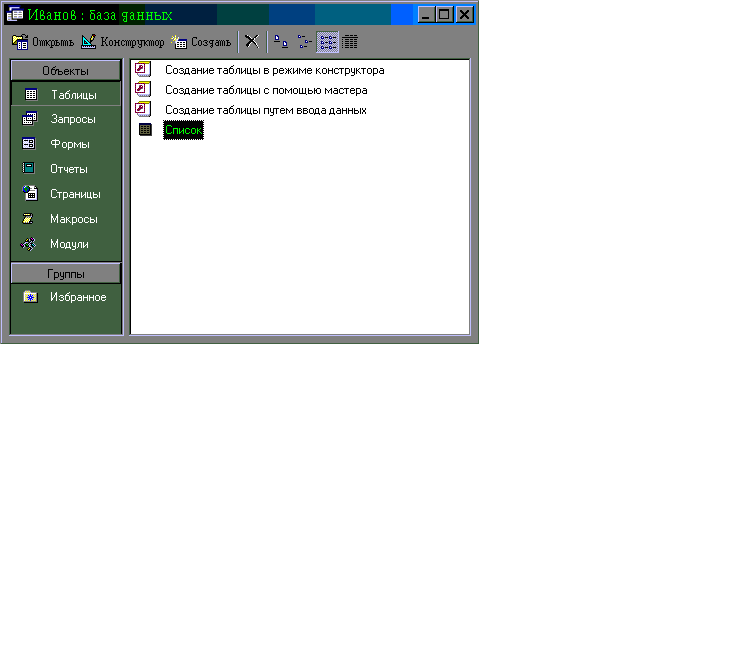Click the Создать toolbar button
Image resolution: width=737 pixels, height=661 pixels.
tap(201, 42)
